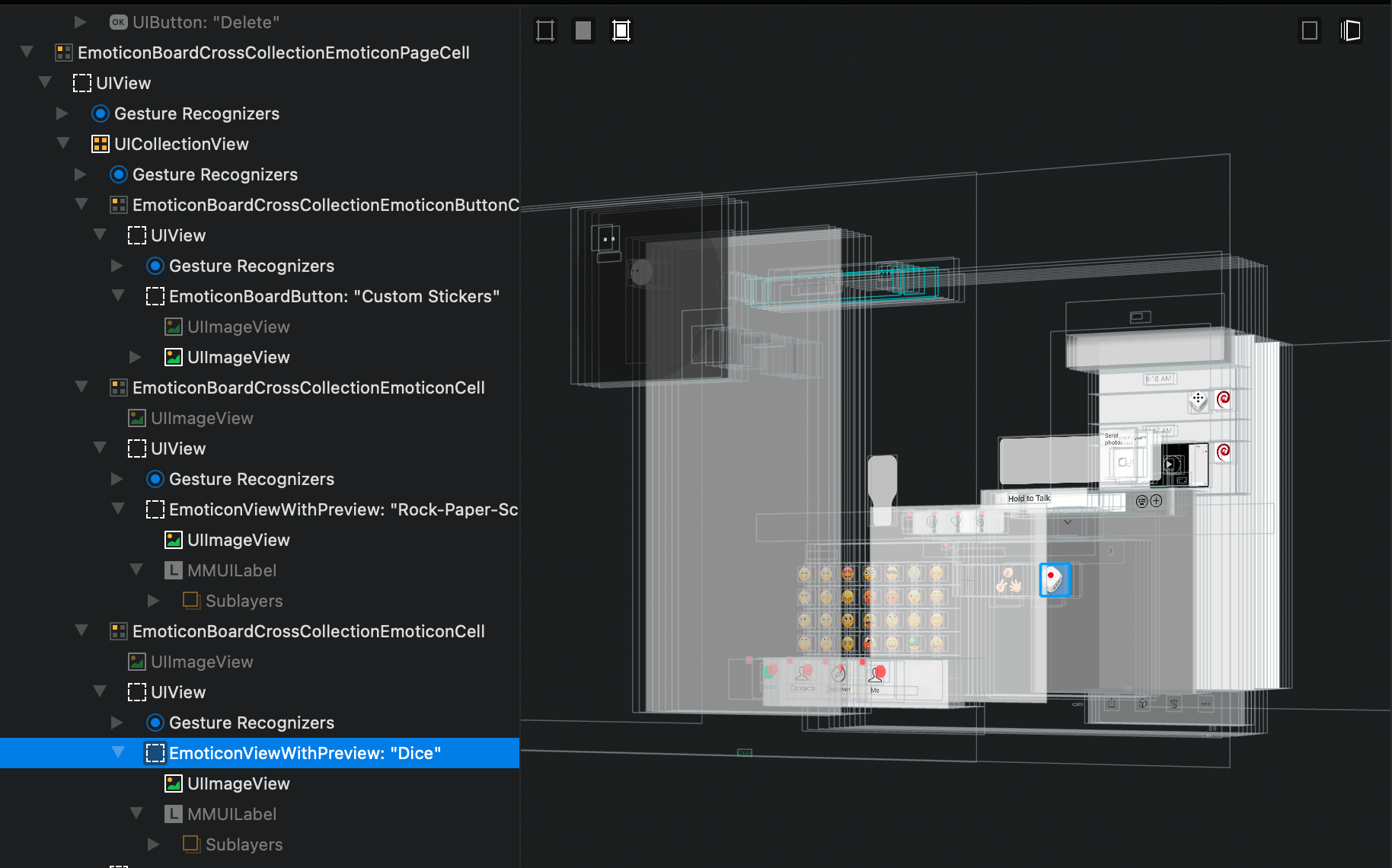Click the highlighted Dice emoticon in 3D canvas
Image resolution: width=1392 pixels, height=868 pixels.
click(x=1055, y=580)
